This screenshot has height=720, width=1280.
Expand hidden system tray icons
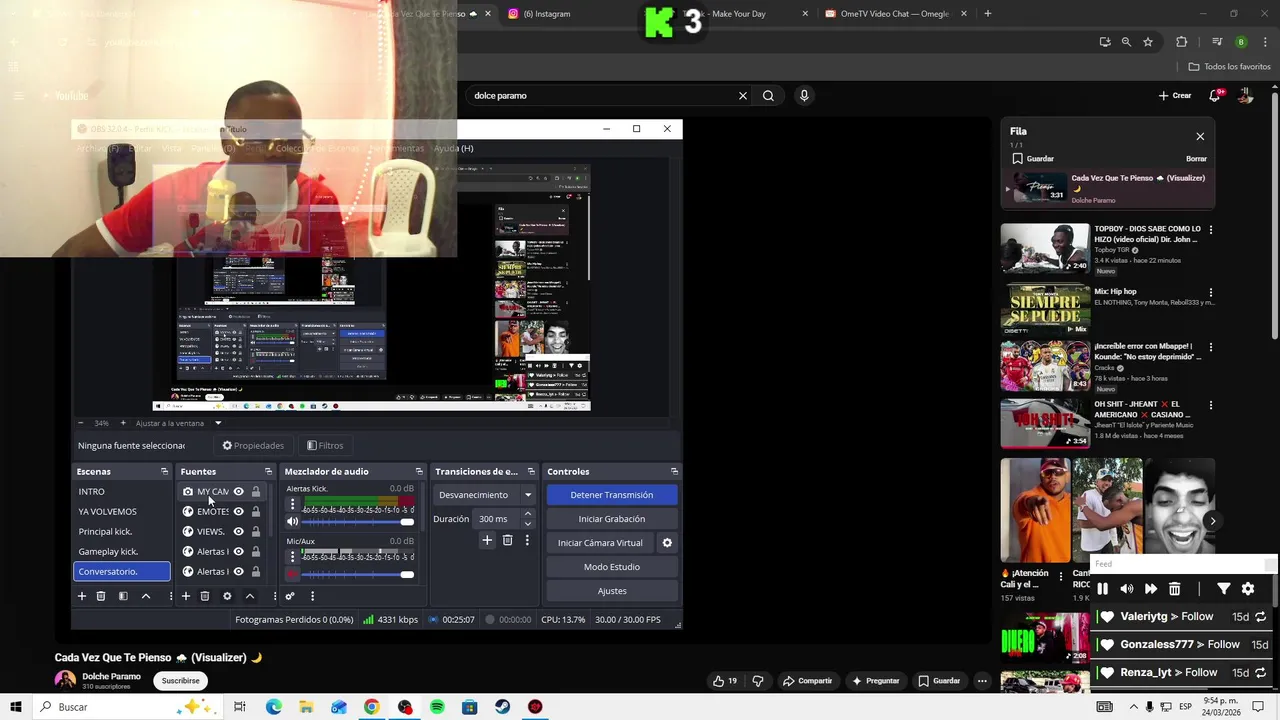pyautogui.click(x=1133, y=707)
